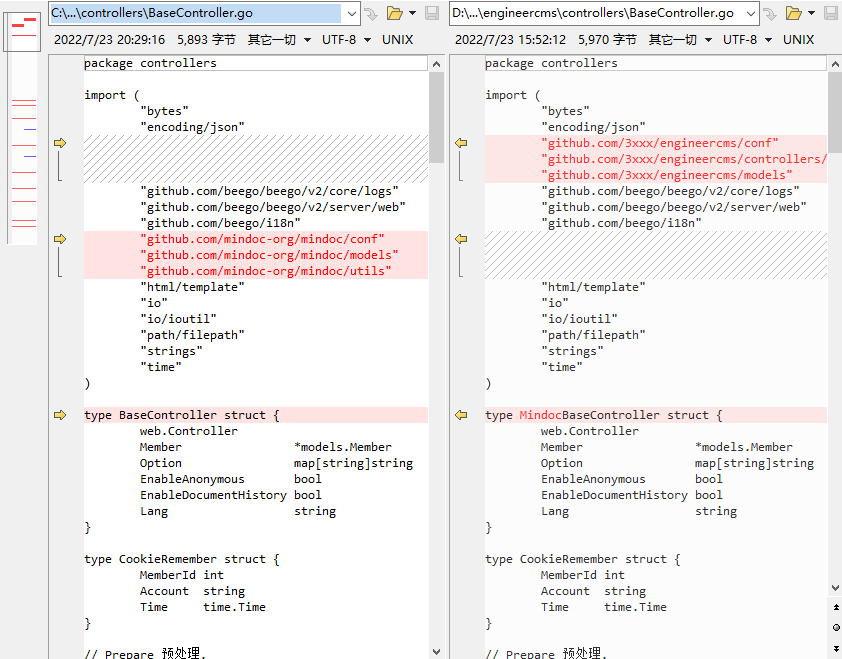
Task: Open right pane UNIX line ending menu
Action: click(798, 40)
